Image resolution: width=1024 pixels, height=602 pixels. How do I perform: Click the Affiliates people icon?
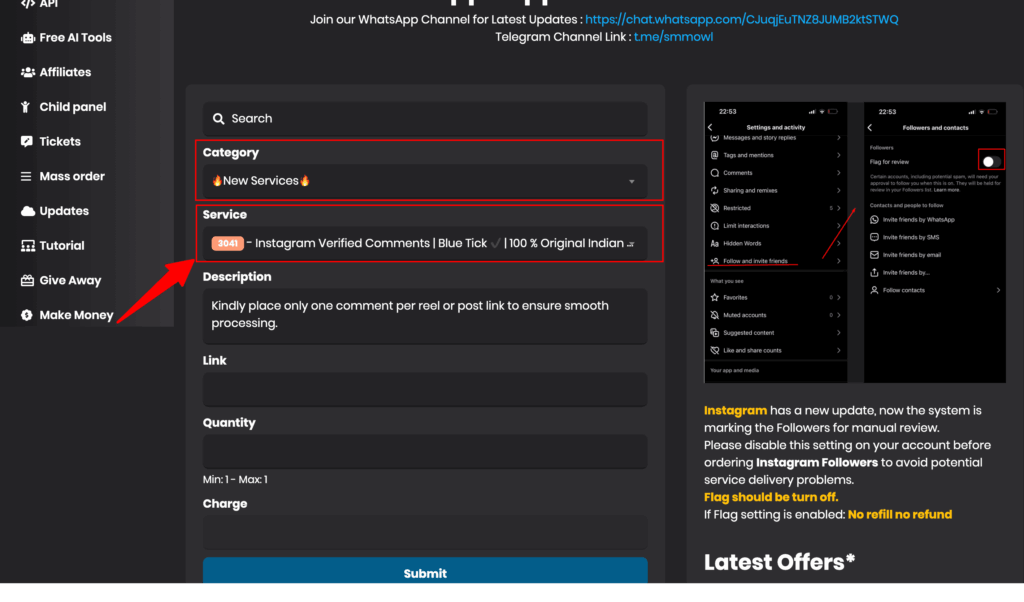click(x=27, y=72)
